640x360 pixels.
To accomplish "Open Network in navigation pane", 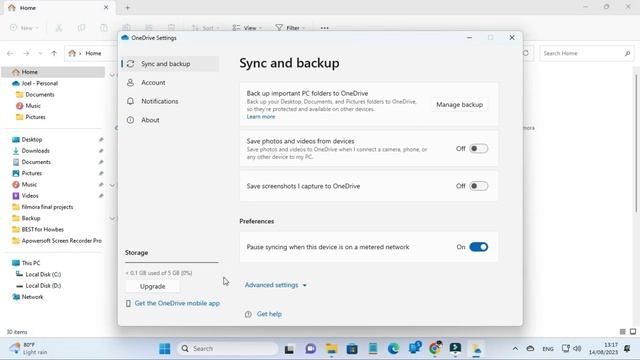I will [32, 297].
